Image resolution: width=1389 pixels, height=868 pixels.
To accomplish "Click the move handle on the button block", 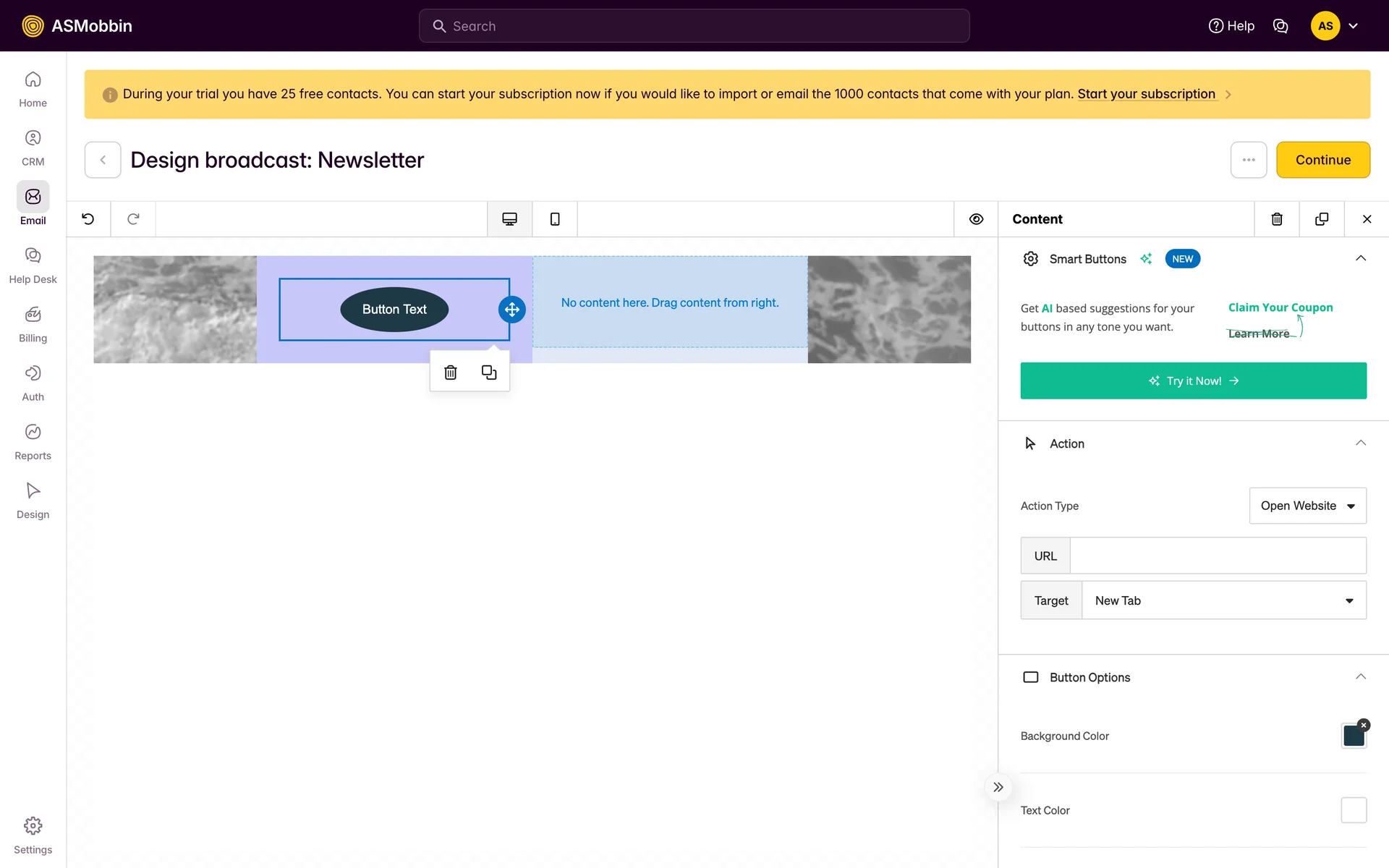I will 511,310.
